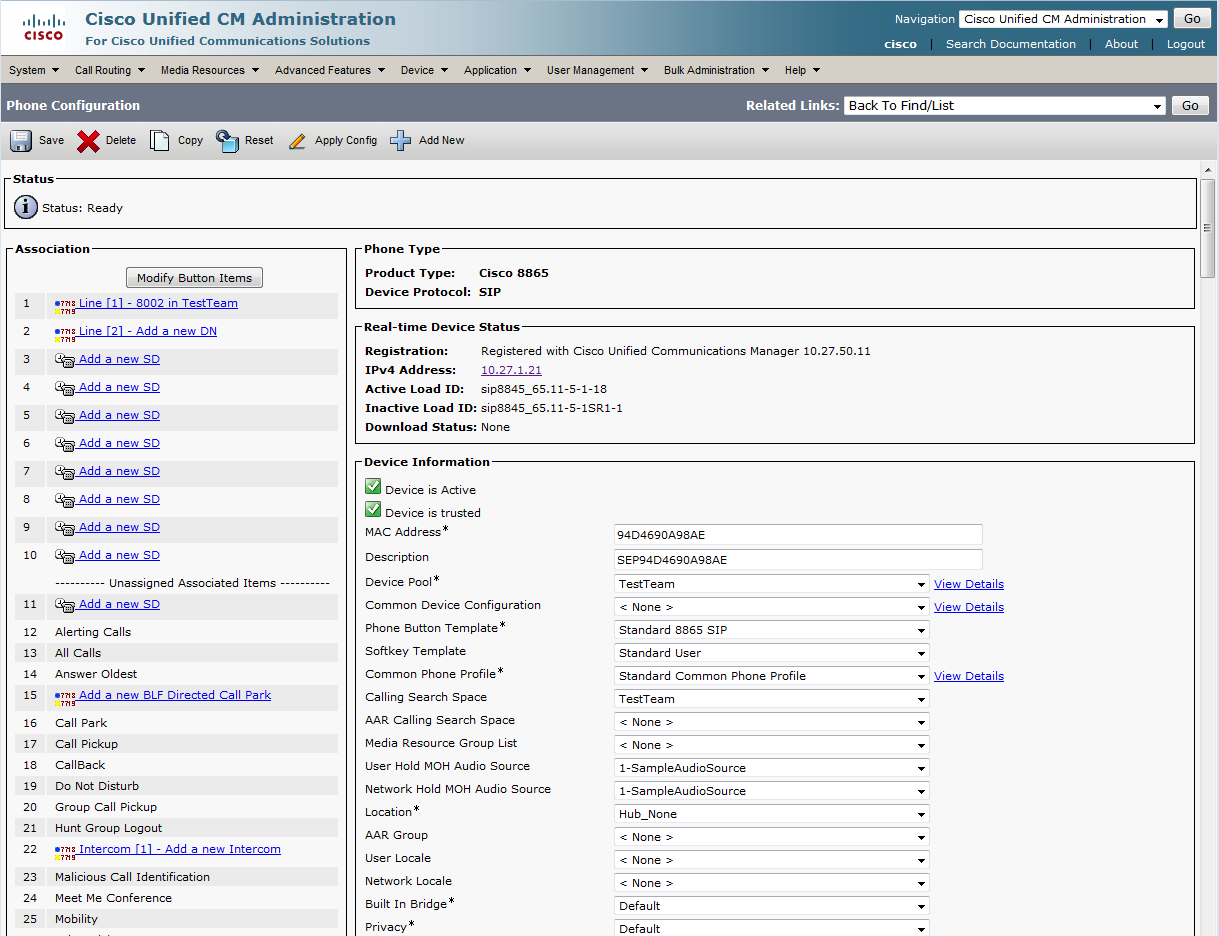Open Line [1] - 8002 in TestTeam

click(x=158, y=303)
